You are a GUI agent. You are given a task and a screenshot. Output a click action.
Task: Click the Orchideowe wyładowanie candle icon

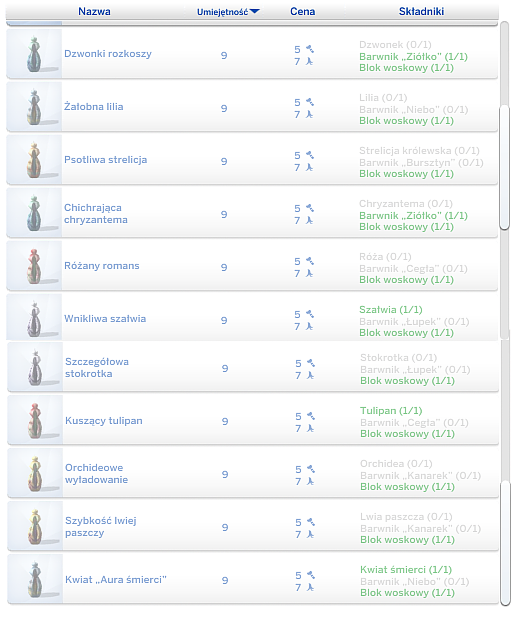pos(35,473)
